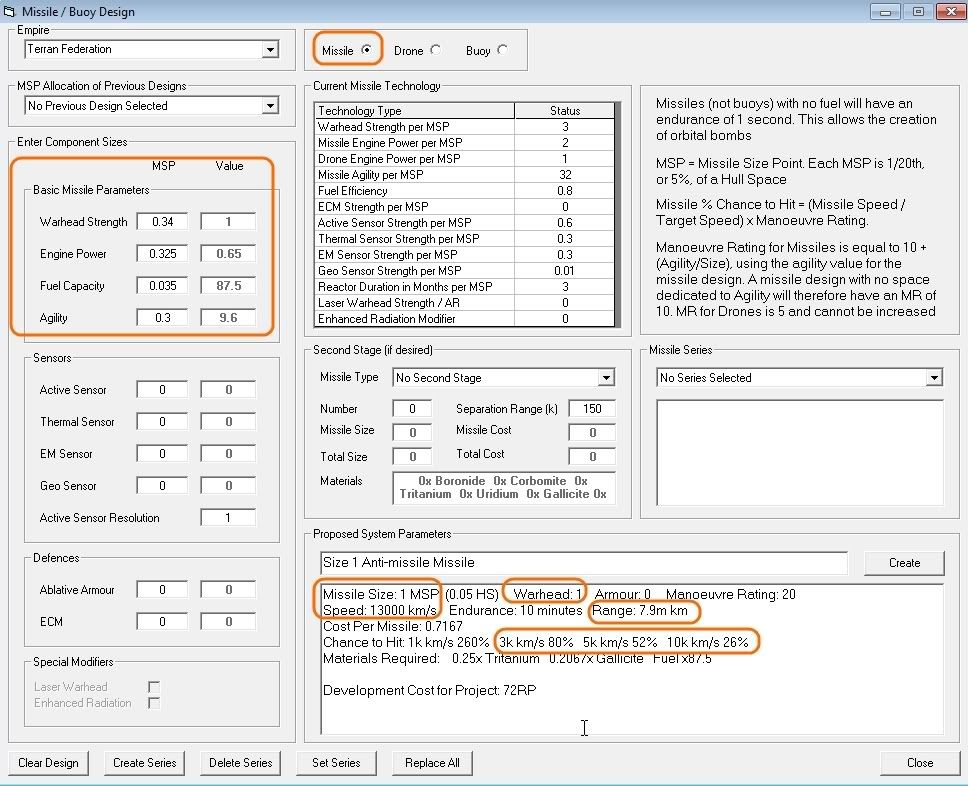Click the Warhead Strength Value field
Viewport: 968px width, 786px height.
click(228, 222)
